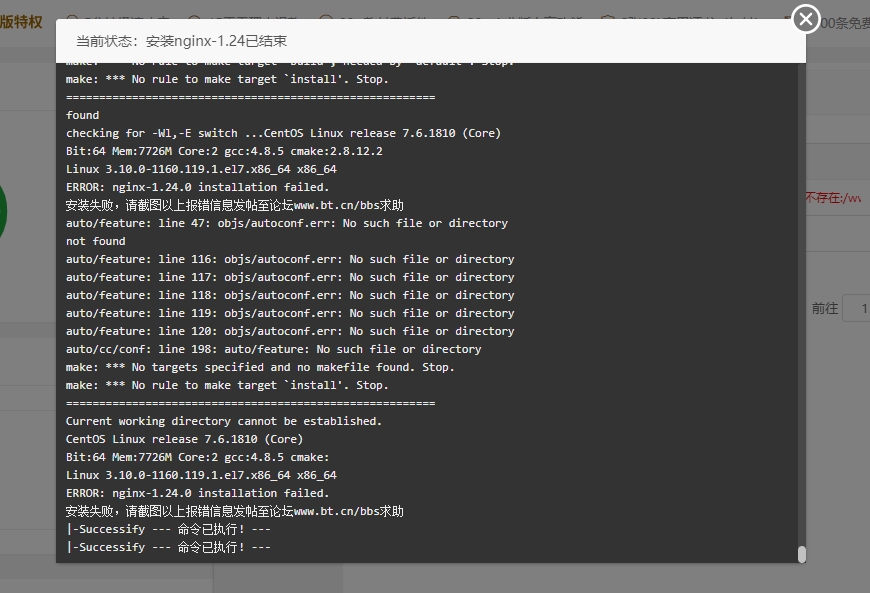Image resolution: width=870 pixels, height=593 pixels.
Task: Click the dialog title ' 当前状态：安装nginx-1.24已结束'
Action: pyautogui.click(x=181, y=41)
